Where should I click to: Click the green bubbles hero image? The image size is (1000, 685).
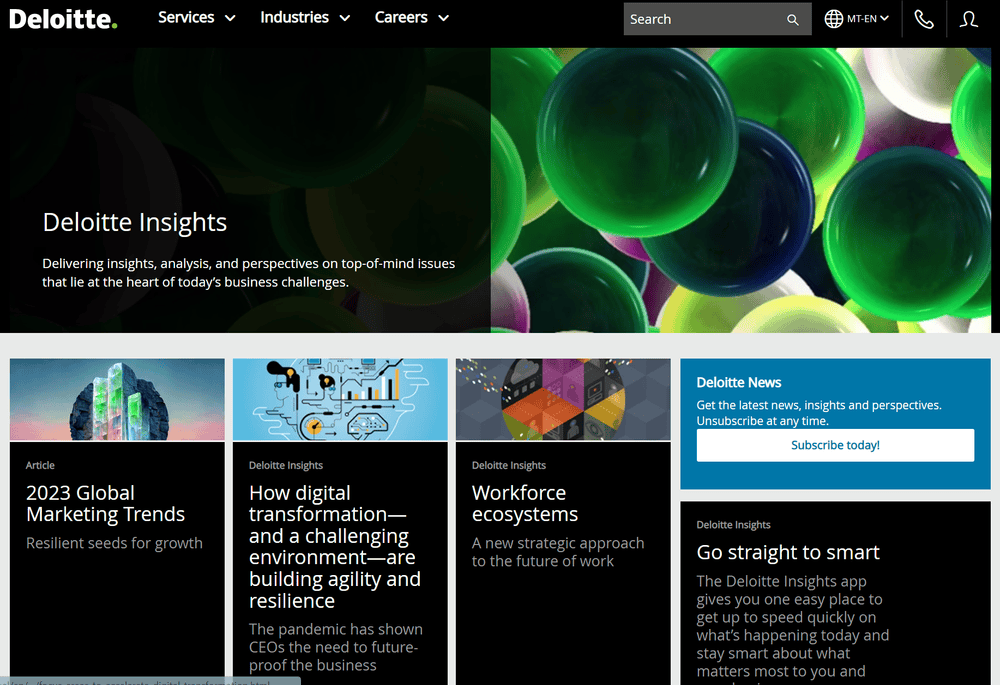click(745, 190)
